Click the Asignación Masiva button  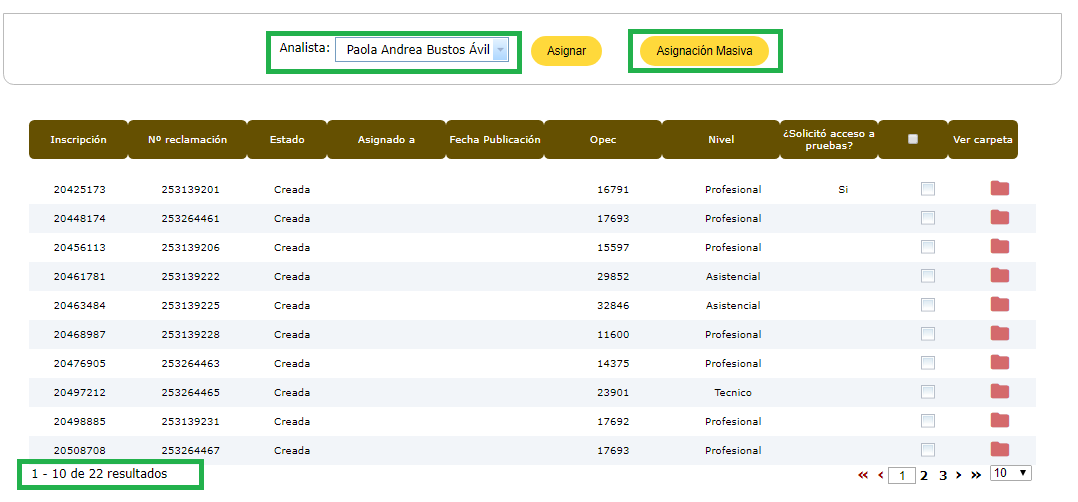[x=704, y=51]
